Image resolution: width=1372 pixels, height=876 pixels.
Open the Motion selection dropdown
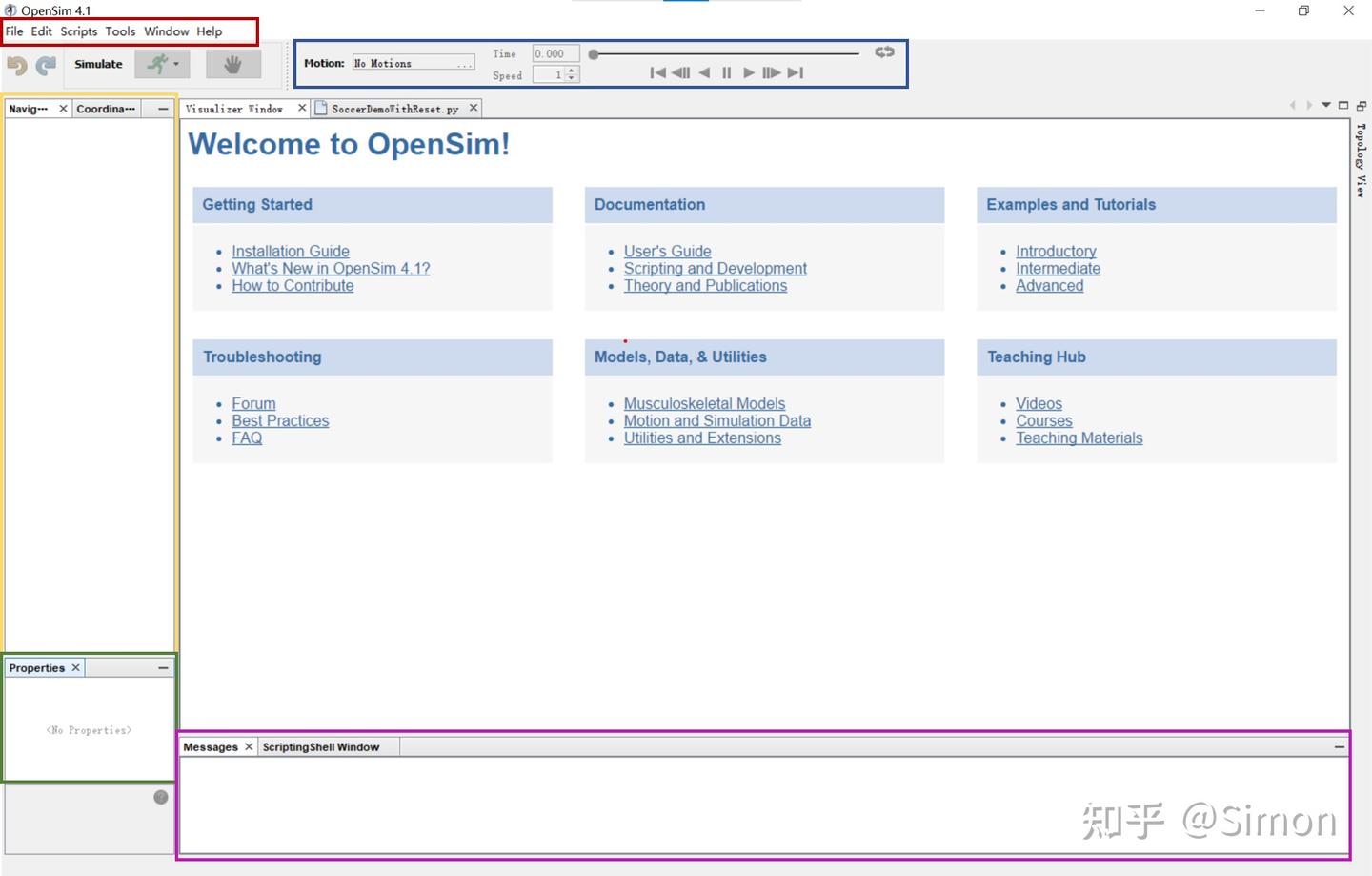point(466,62)
